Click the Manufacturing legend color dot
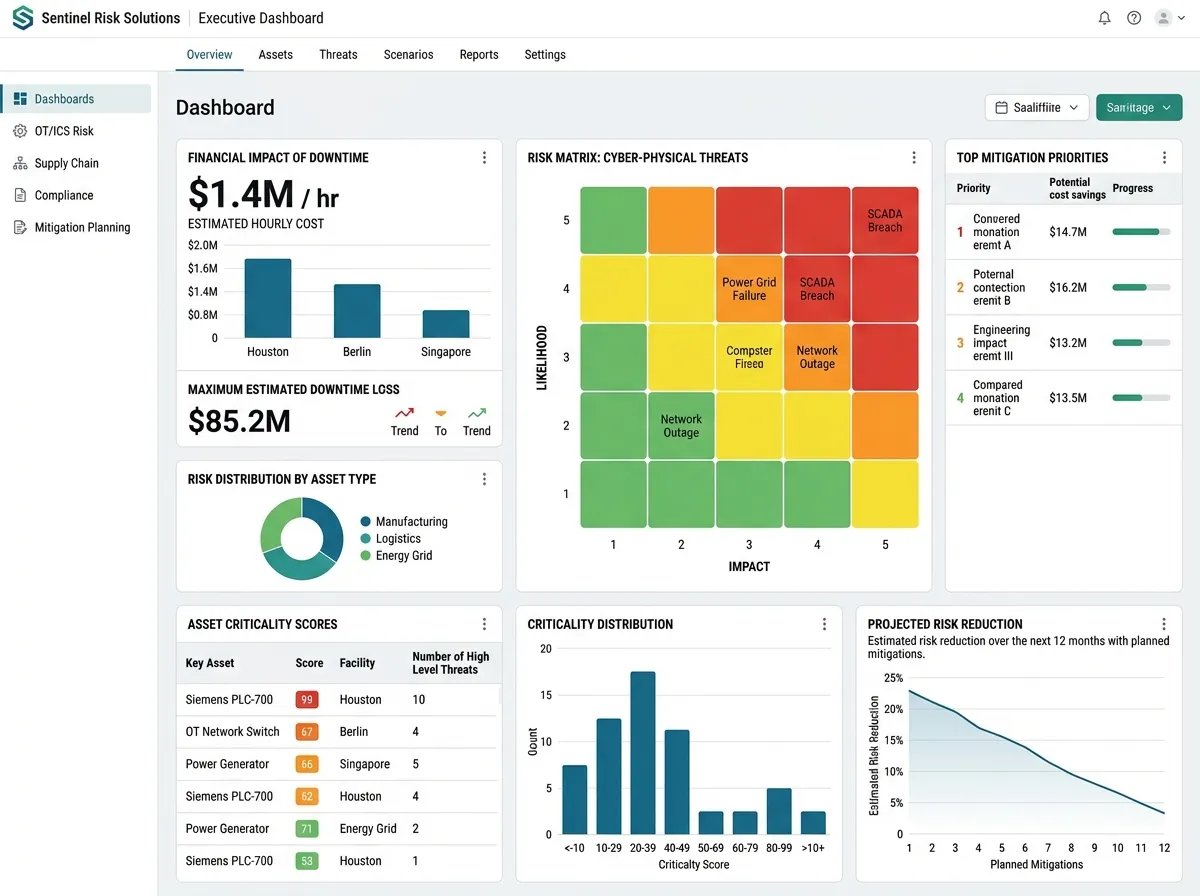Screen dimensions: 1200x896 [x=365, y=522]
